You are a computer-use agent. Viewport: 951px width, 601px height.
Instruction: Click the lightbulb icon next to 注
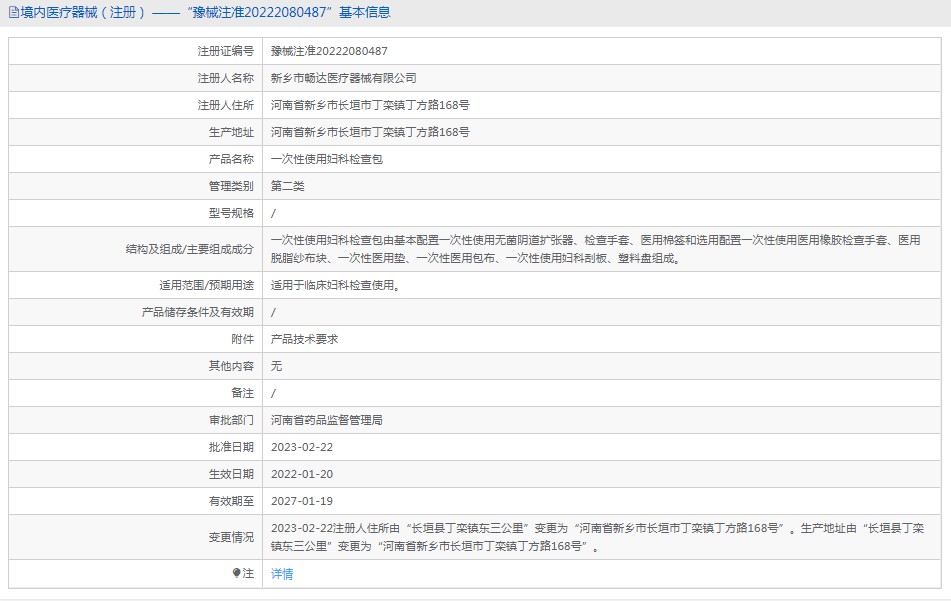[236, 574]
